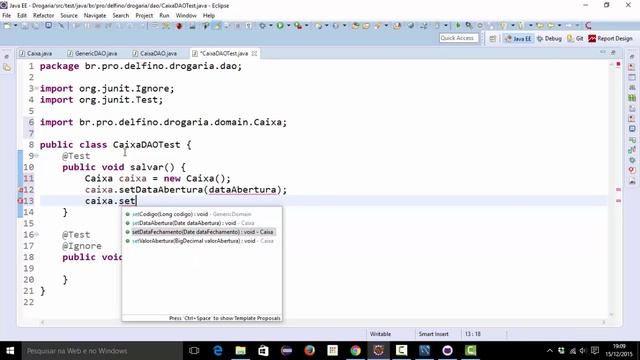
Task: Switch to the GenericDAO.java editor tab
Action: pyautogui.click(x=92, y=53)
